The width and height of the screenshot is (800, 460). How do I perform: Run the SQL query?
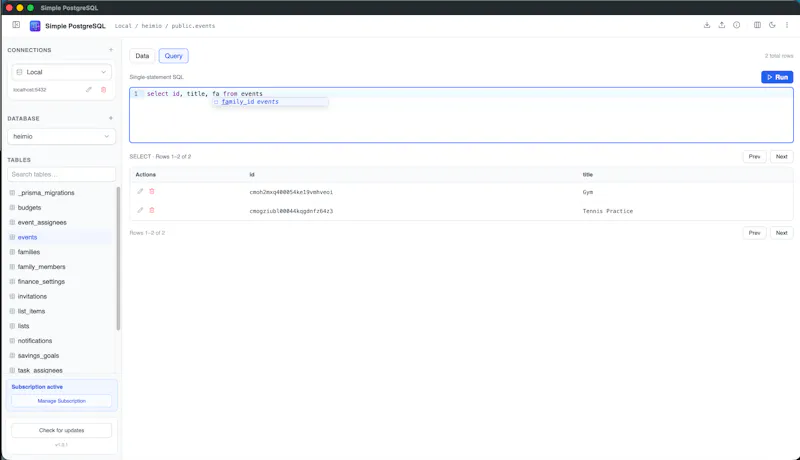click(x=777, y=77)
